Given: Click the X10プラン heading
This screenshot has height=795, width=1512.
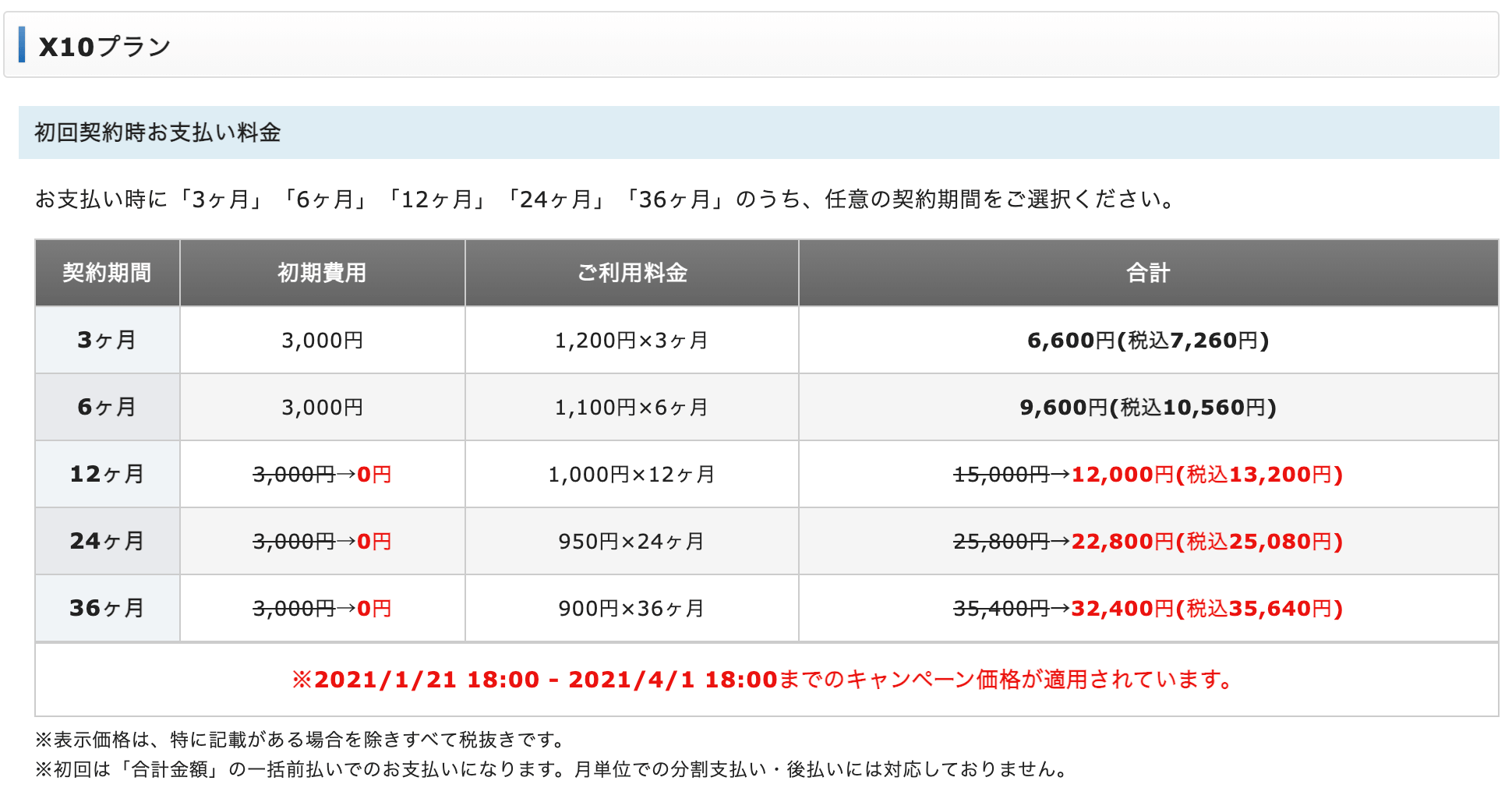Looking at the screenshot, I should (x=104, y=47).
